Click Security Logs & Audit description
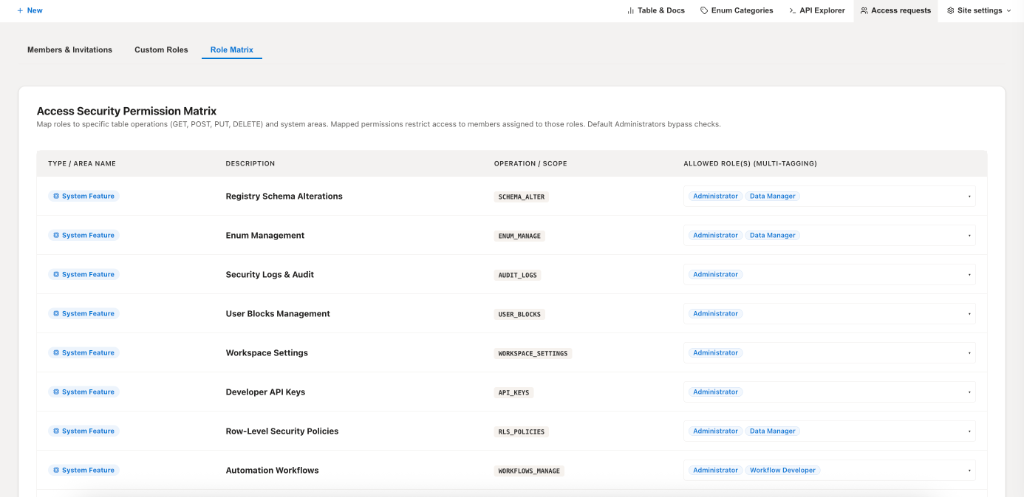Viewport: 1024px width, 497px height. coord(270,274)
